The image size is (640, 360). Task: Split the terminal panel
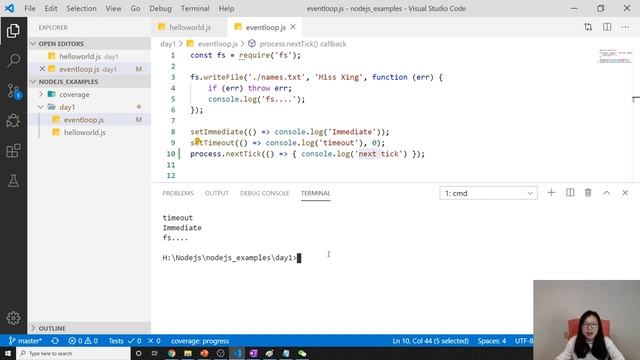(570, 193)
